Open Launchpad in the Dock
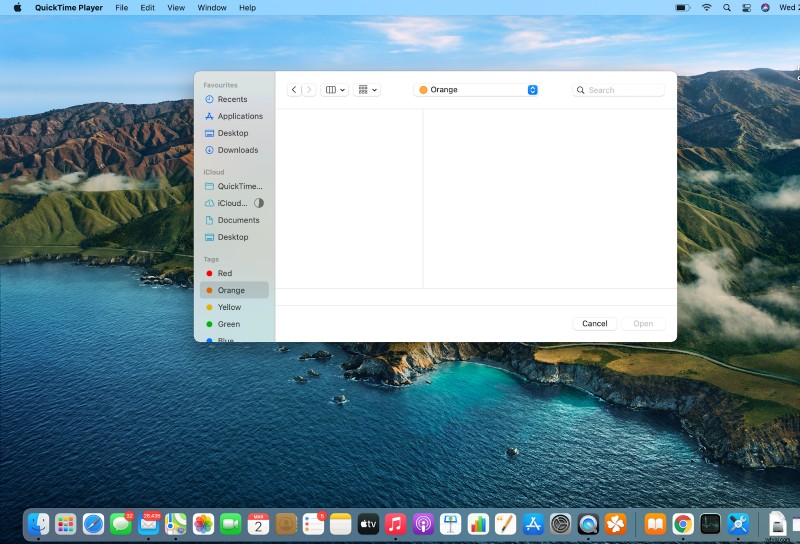800x544 pixels. (x=66, y=524)
